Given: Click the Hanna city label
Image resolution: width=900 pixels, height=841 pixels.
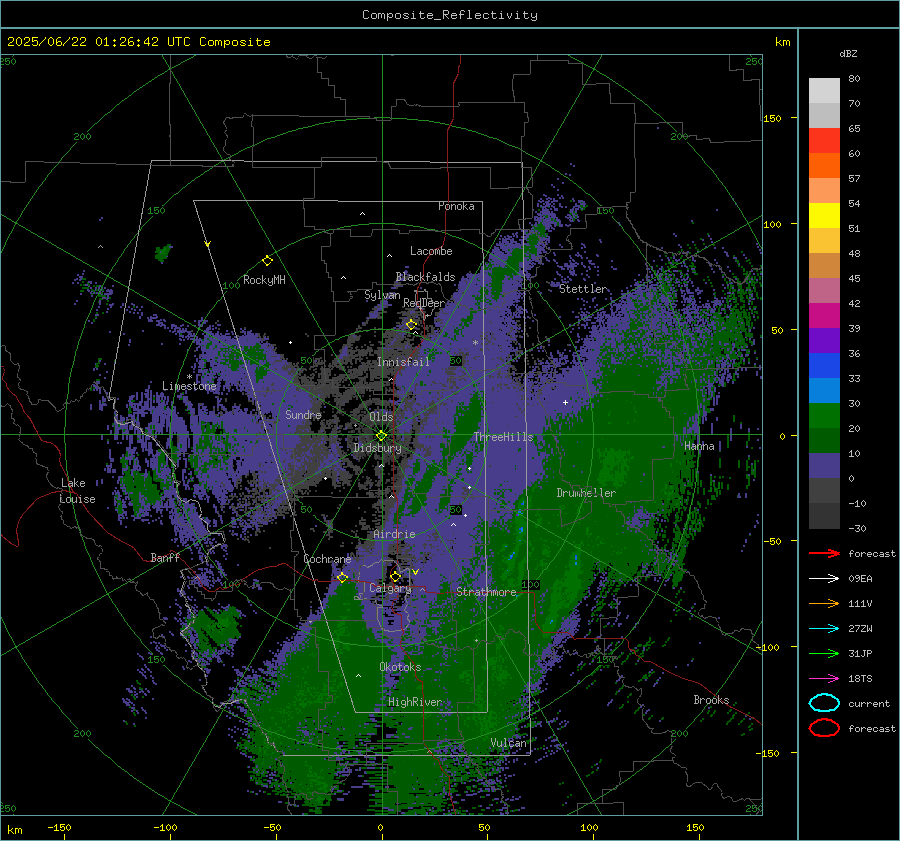Looking at the screenshot, I should (699, 446).
